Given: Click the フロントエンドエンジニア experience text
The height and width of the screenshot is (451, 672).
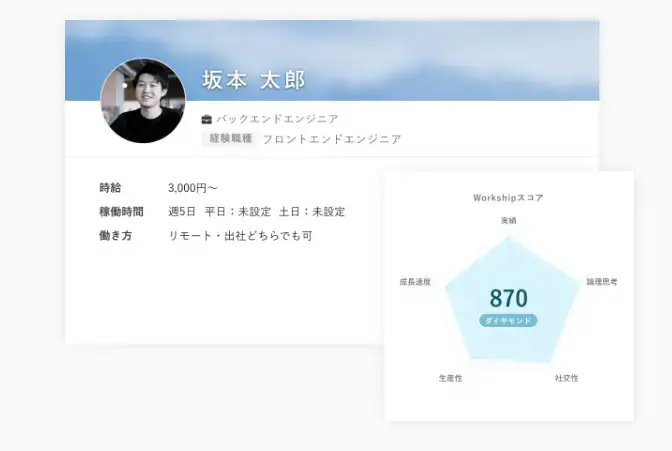Looking at the screenshot, I should click(x=332, y=139).
